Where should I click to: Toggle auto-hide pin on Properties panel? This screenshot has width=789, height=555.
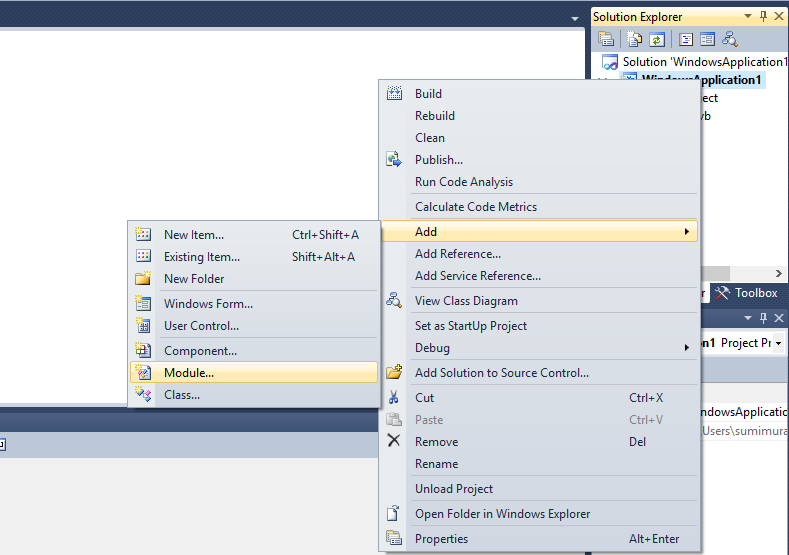[763, 318]
